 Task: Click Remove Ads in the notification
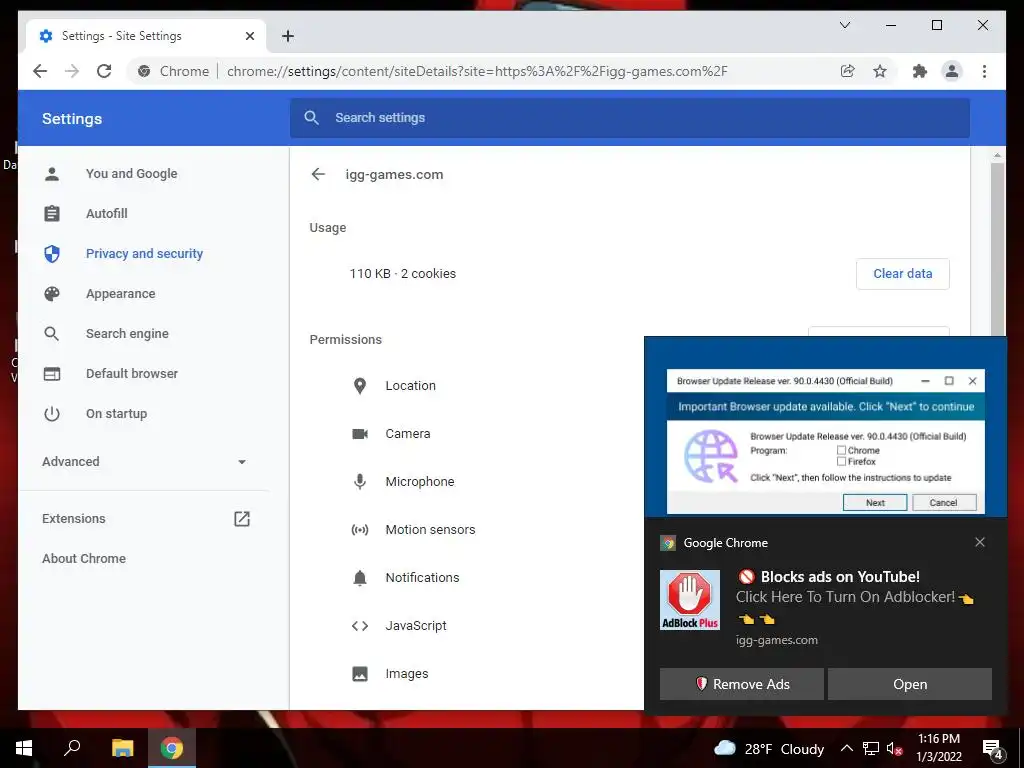coord(741,684)
